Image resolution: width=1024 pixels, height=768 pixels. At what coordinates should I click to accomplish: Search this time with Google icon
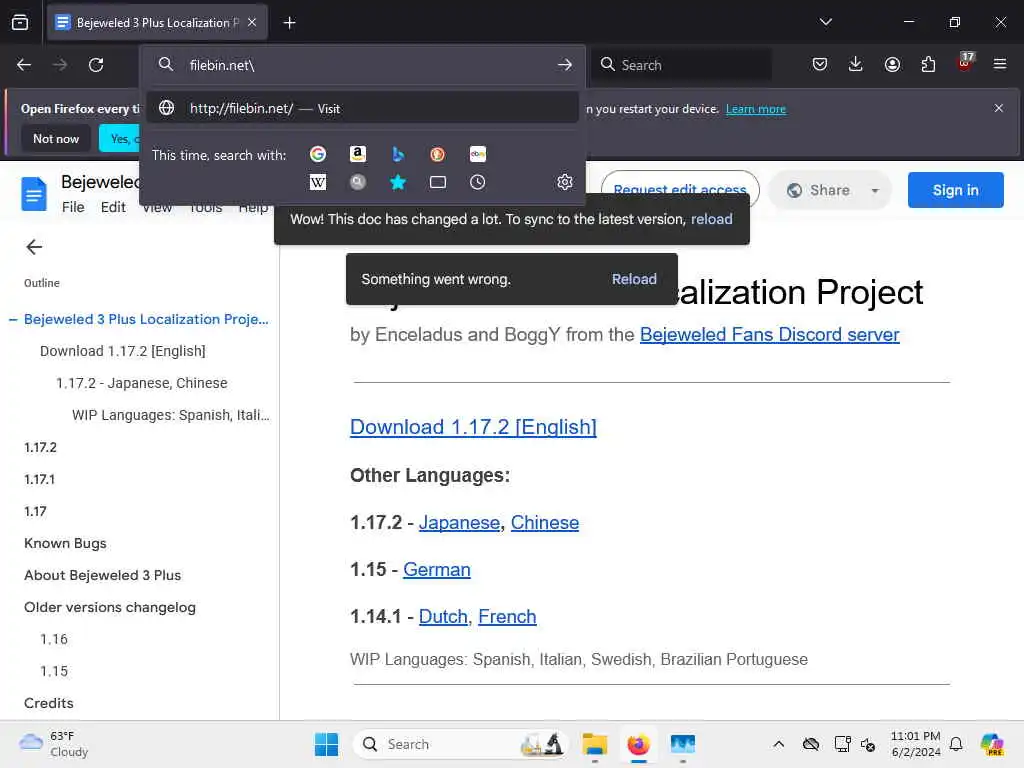[318, 154]
